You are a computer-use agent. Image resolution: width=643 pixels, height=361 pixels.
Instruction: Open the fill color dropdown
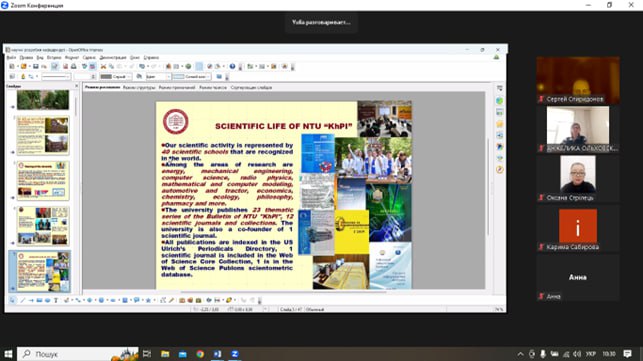pyautogui.click(x=191, y=77)
